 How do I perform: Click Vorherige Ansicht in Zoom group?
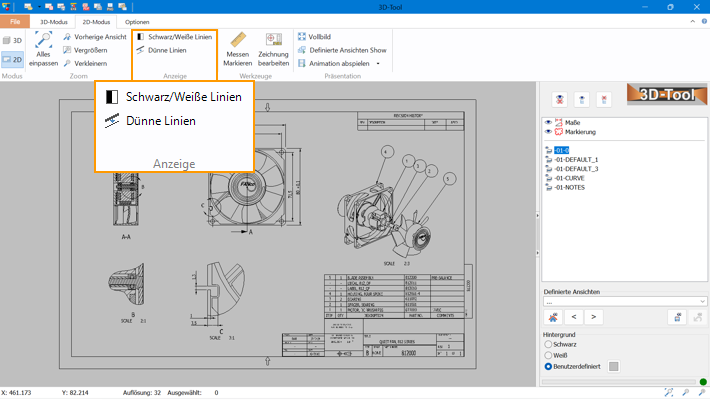coord(67,36)
